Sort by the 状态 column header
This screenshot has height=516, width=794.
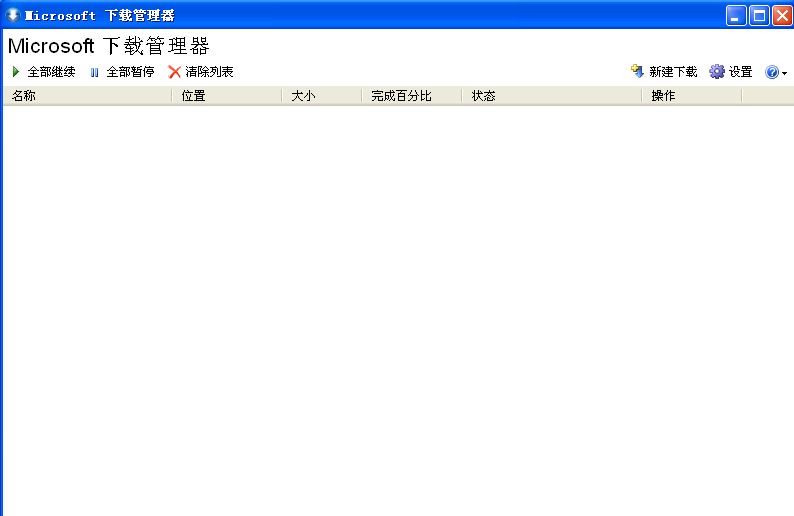pos(552,96)
